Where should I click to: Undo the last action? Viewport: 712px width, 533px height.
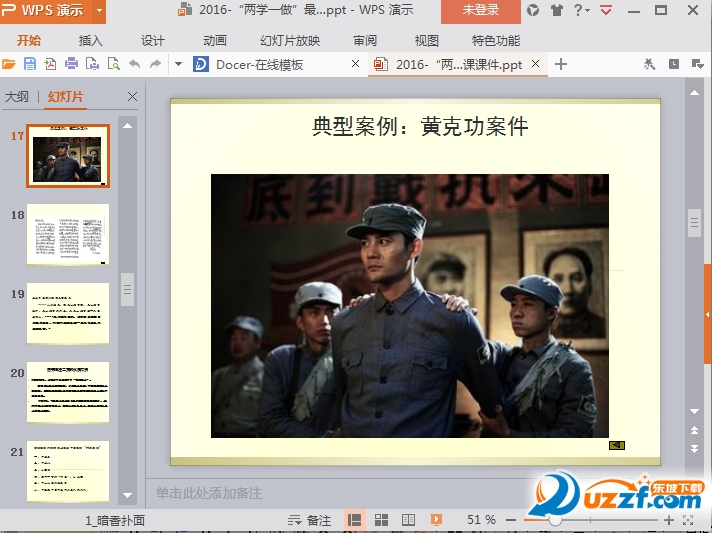tap(134, 64)
